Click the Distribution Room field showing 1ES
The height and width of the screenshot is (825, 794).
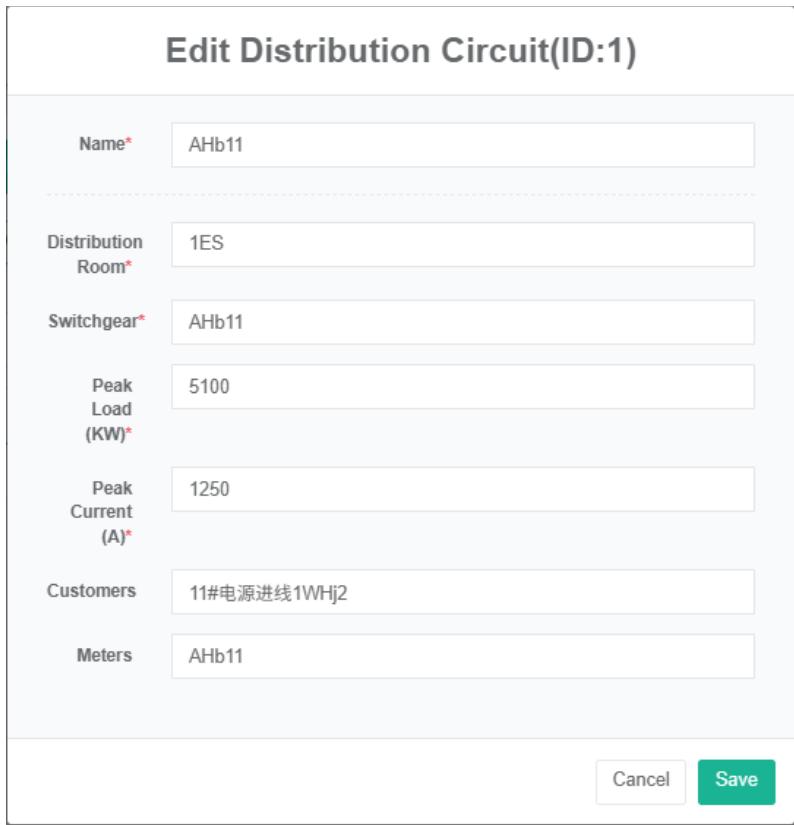click(462, 244)
